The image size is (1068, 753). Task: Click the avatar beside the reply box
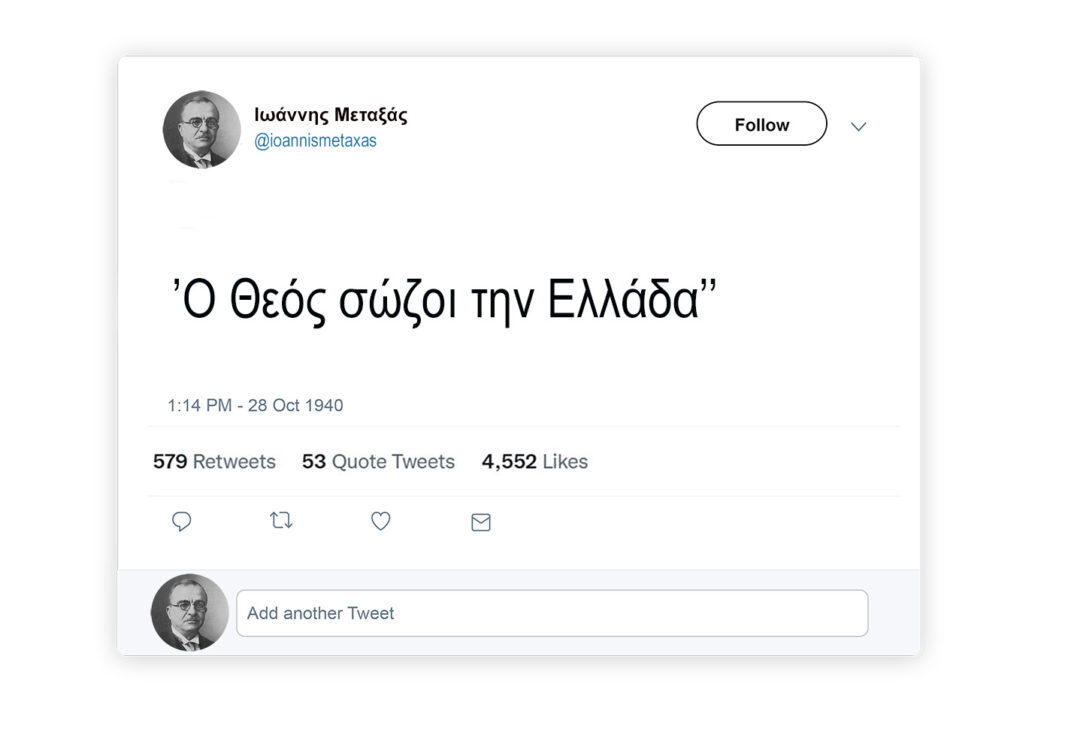[x=190, y=612]
